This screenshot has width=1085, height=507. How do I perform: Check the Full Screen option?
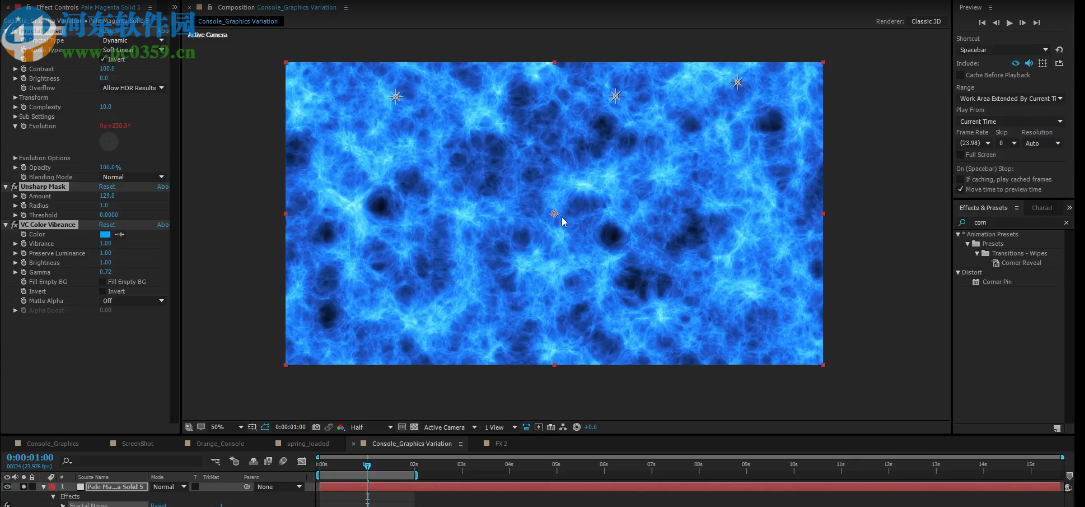click(x=961, y=155)
